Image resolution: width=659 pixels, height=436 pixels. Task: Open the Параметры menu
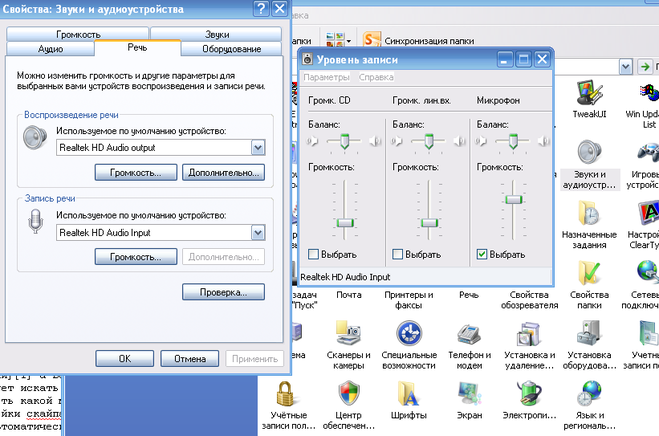tap(327, 77)
